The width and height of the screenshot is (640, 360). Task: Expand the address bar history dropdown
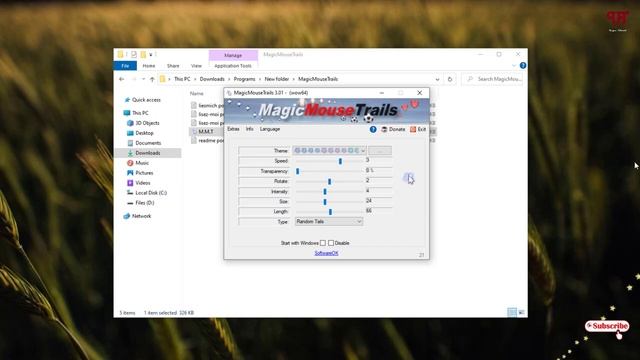438,79
